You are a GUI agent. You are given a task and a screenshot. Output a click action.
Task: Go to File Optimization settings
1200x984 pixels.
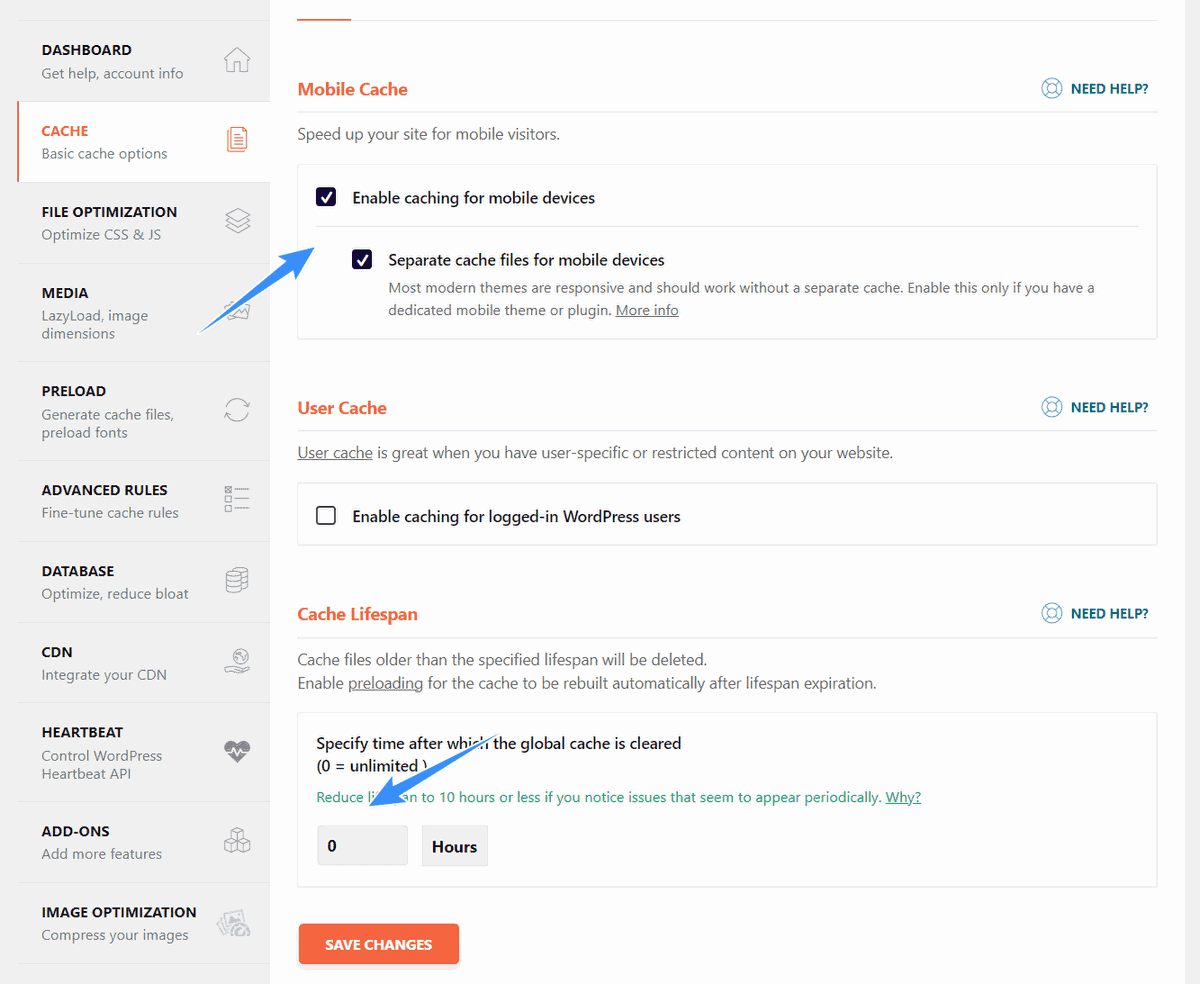(x=144, y=223)
